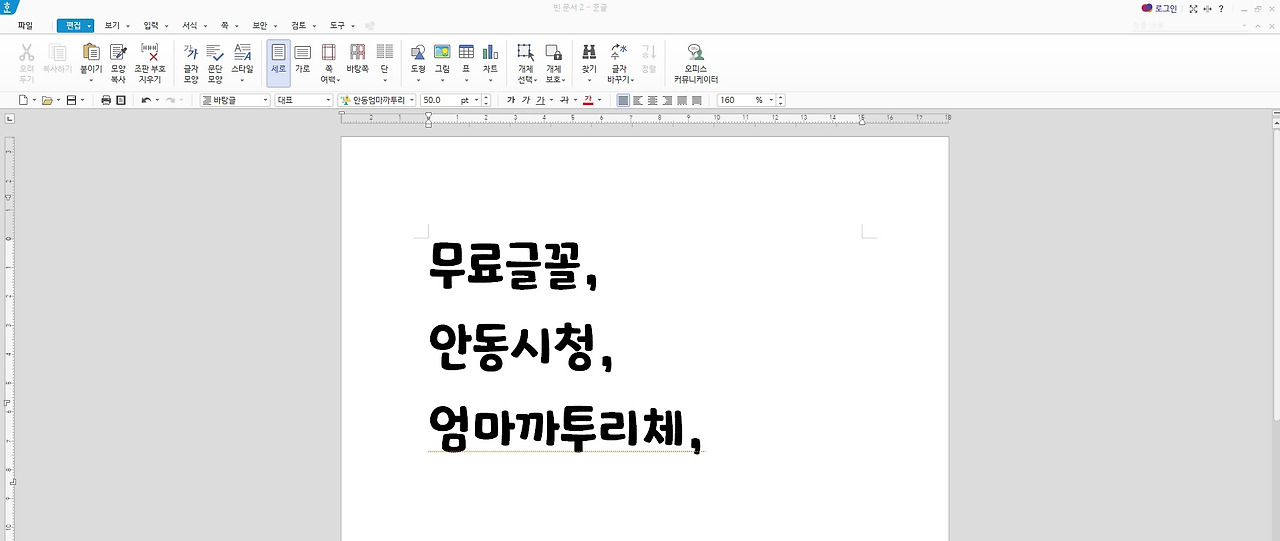Click the Hangul app logo icon
Screen dimensions: 1280x541
click(6, 8)
